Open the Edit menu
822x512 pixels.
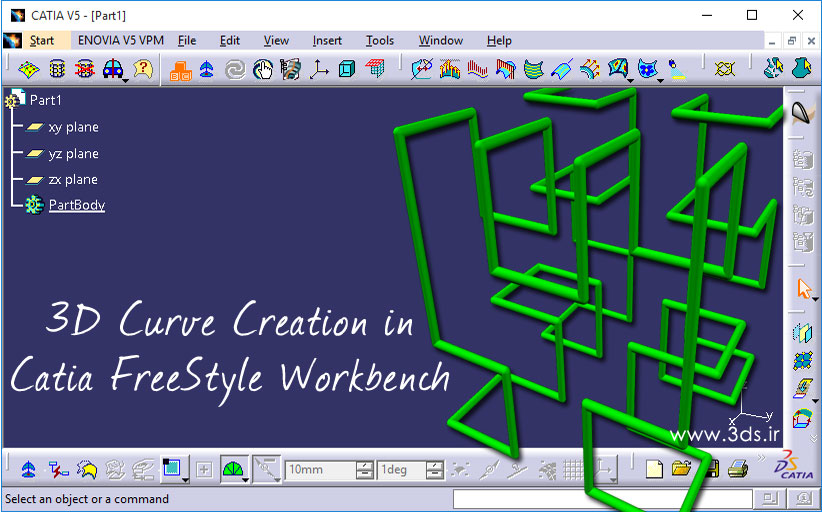230,40
